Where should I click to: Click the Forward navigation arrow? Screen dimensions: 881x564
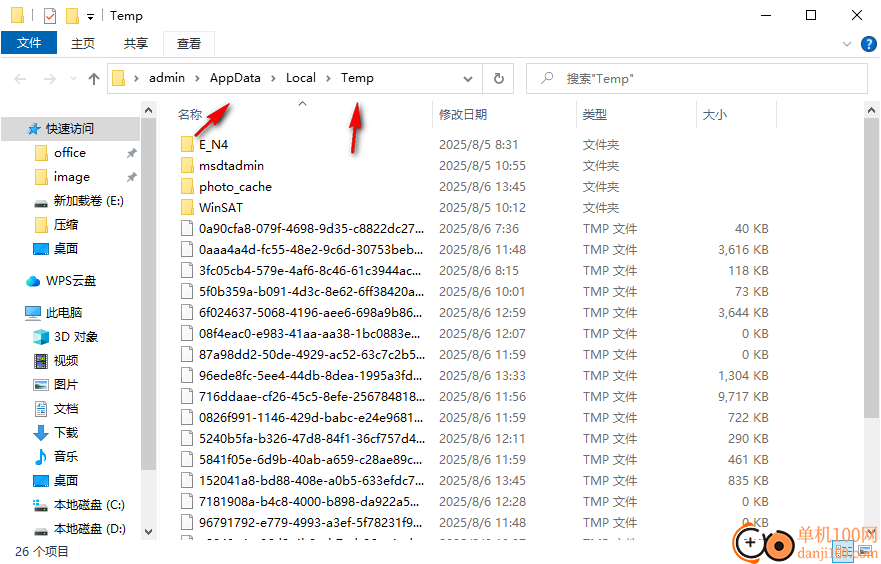[49, 79]
